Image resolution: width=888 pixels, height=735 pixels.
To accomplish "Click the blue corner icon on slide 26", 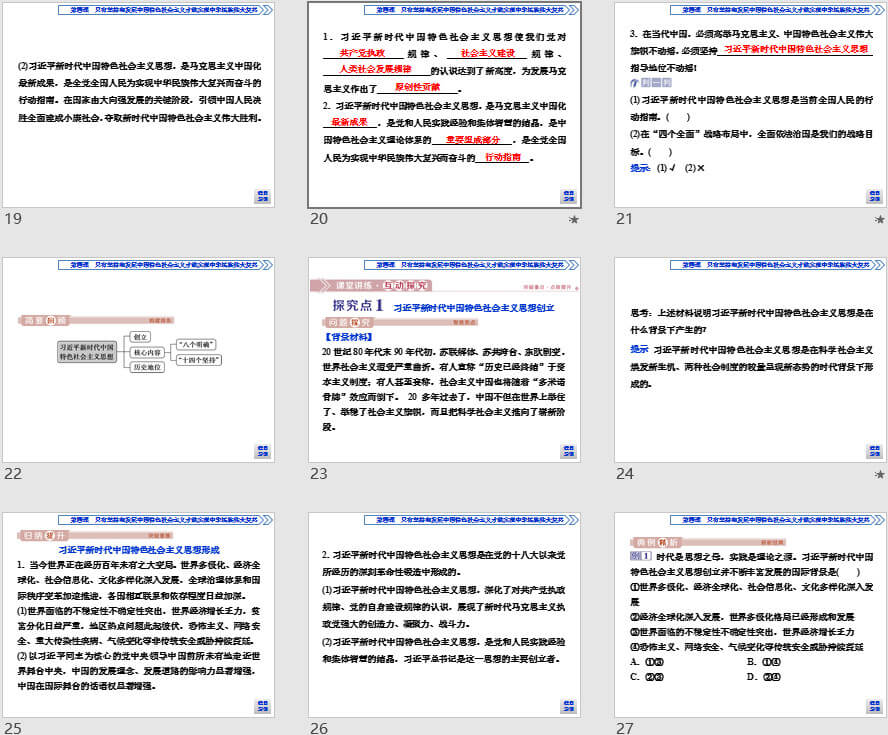I will [569, 706].
